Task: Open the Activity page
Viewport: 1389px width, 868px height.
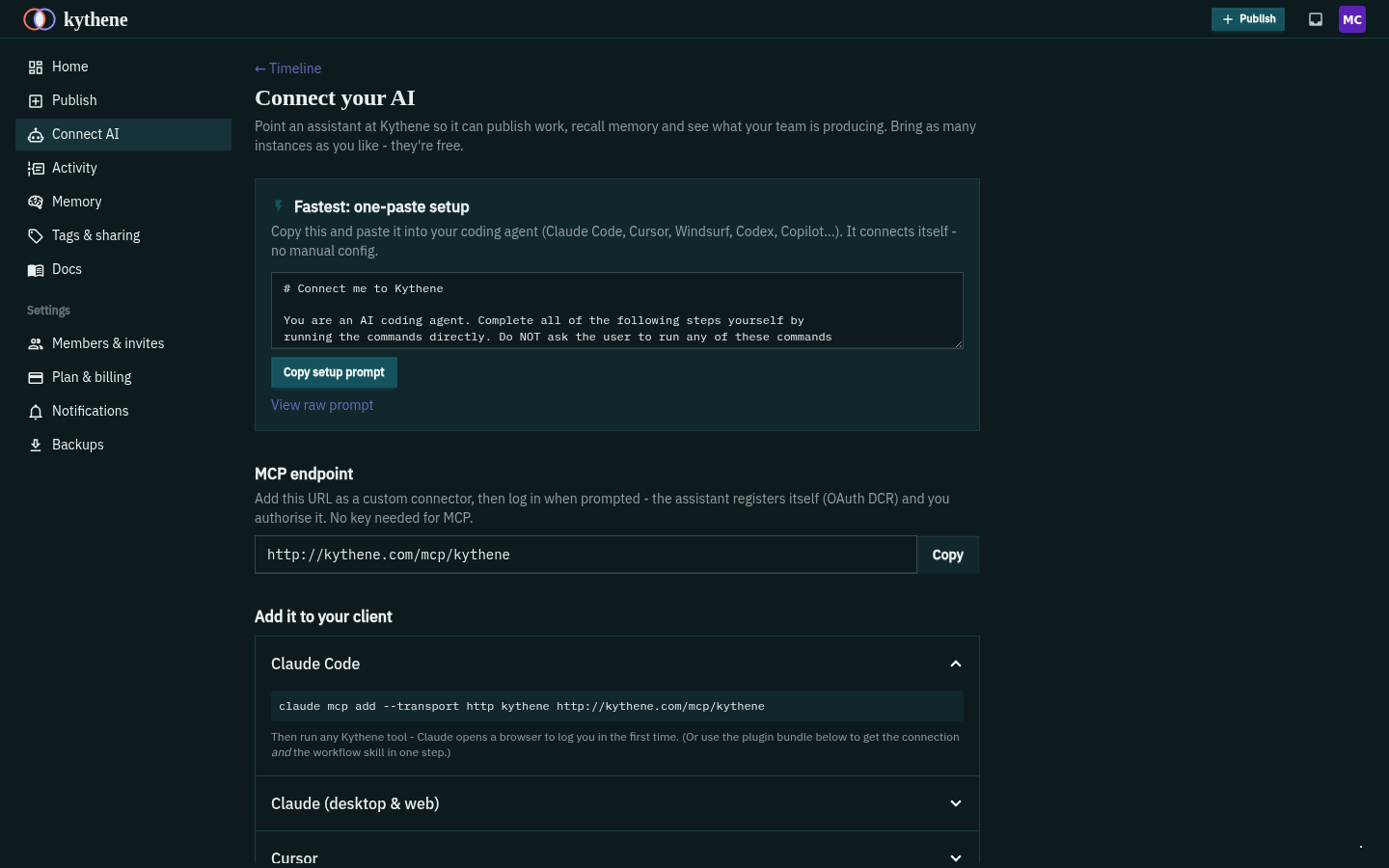Action: (x=123, y=168)
